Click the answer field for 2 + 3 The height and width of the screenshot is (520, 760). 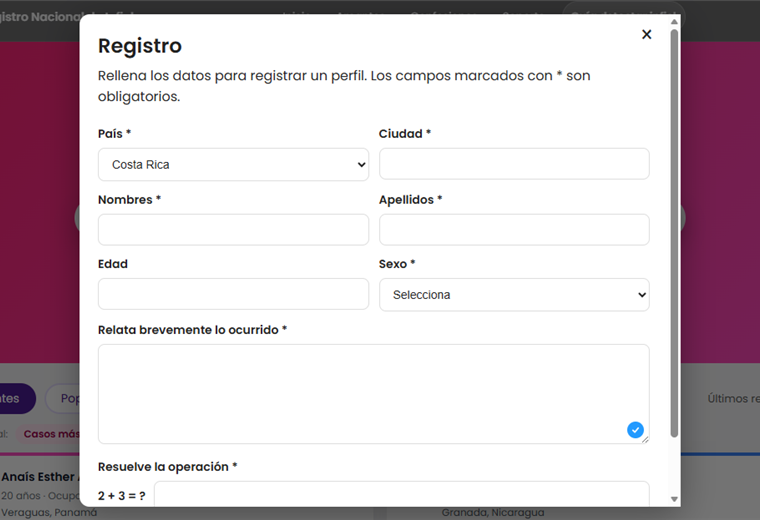(x=400, y=495)
